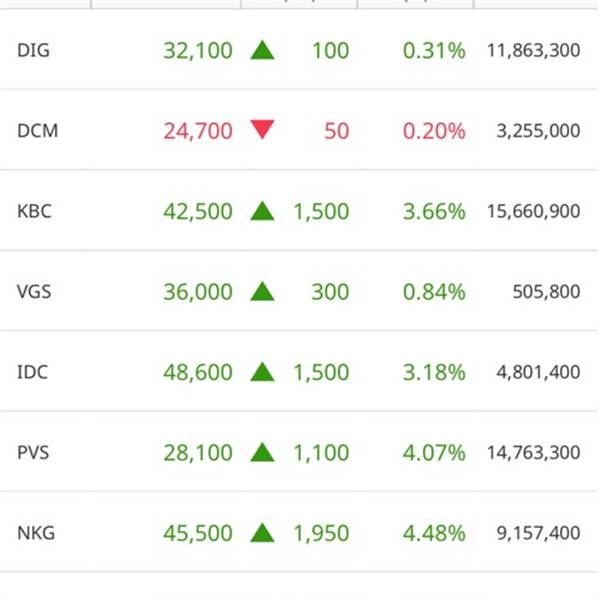
Task: Click the green up arrow in KBC row
Action: tap(262, 211)
